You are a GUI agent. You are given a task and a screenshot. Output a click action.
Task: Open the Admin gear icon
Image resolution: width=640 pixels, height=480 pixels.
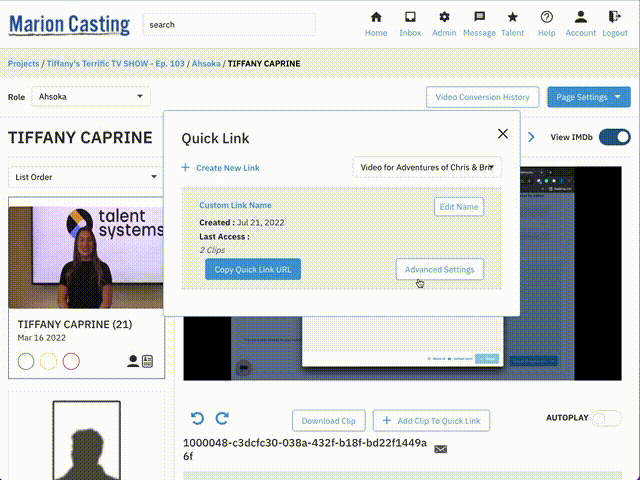(444, 17)
